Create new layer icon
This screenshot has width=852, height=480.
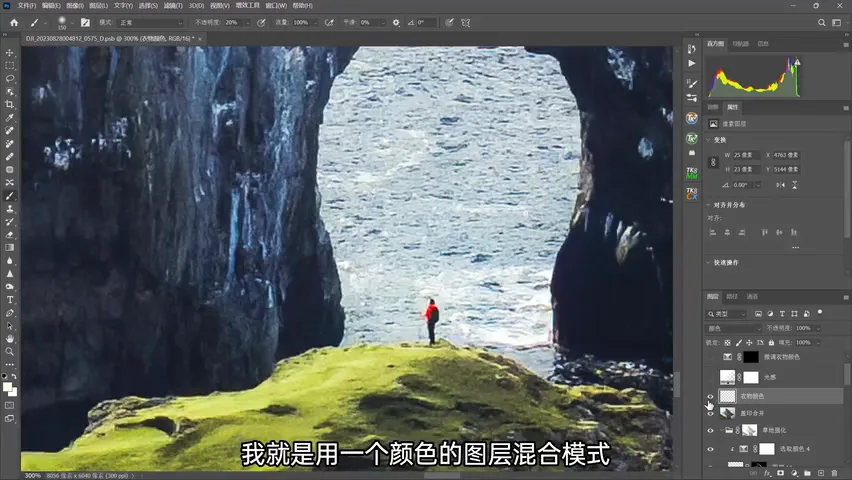coord(821,473)
